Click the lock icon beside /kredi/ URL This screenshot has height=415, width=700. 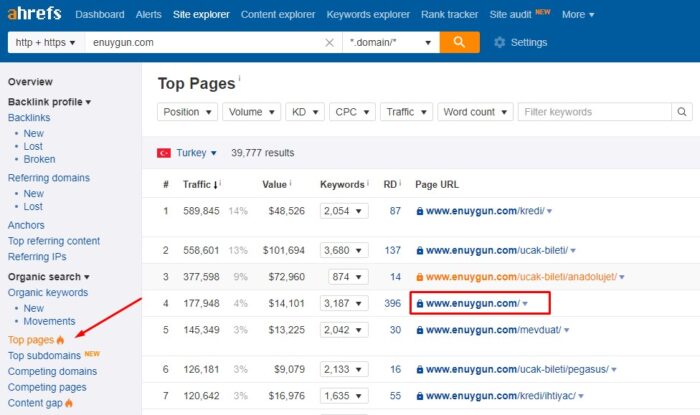pyautogui.click(x=420, y=211)
